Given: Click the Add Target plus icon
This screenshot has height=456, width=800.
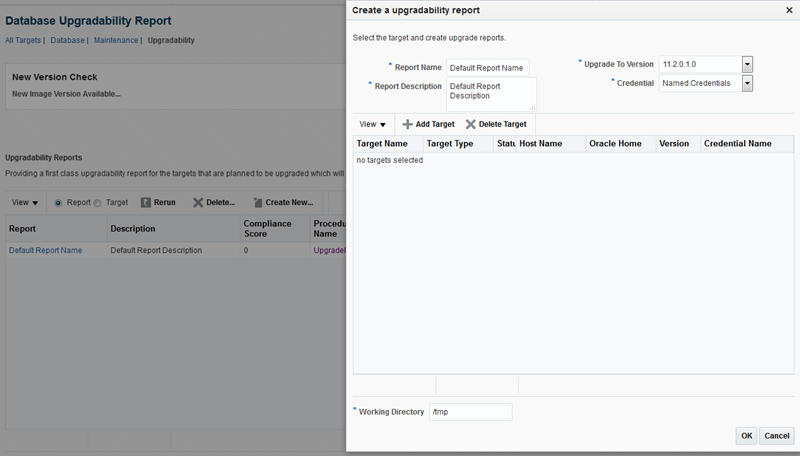Looking at the screenshot, I should (407, 124).
